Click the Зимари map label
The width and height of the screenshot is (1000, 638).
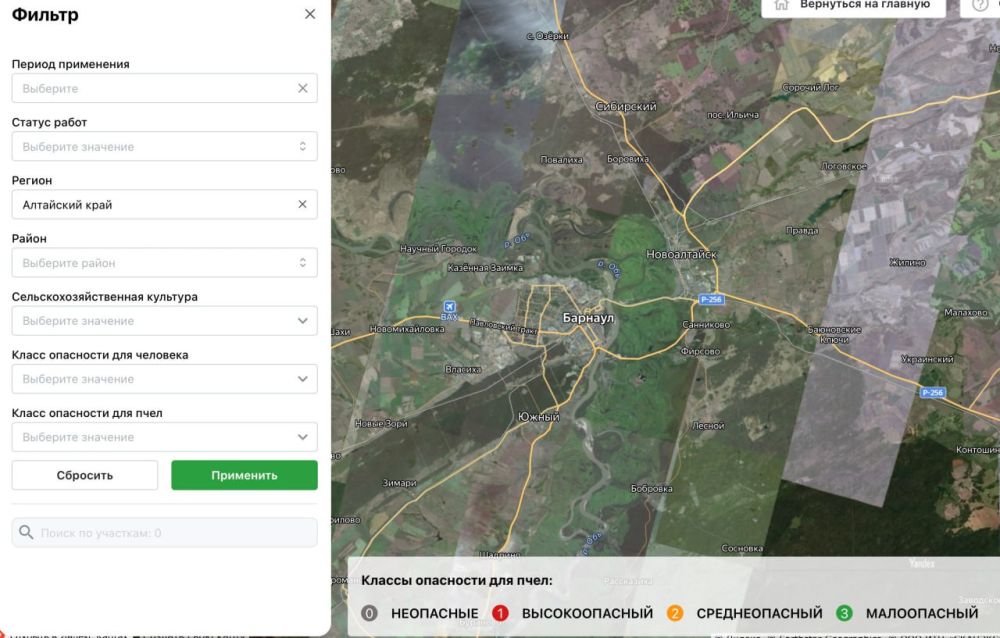399,482
